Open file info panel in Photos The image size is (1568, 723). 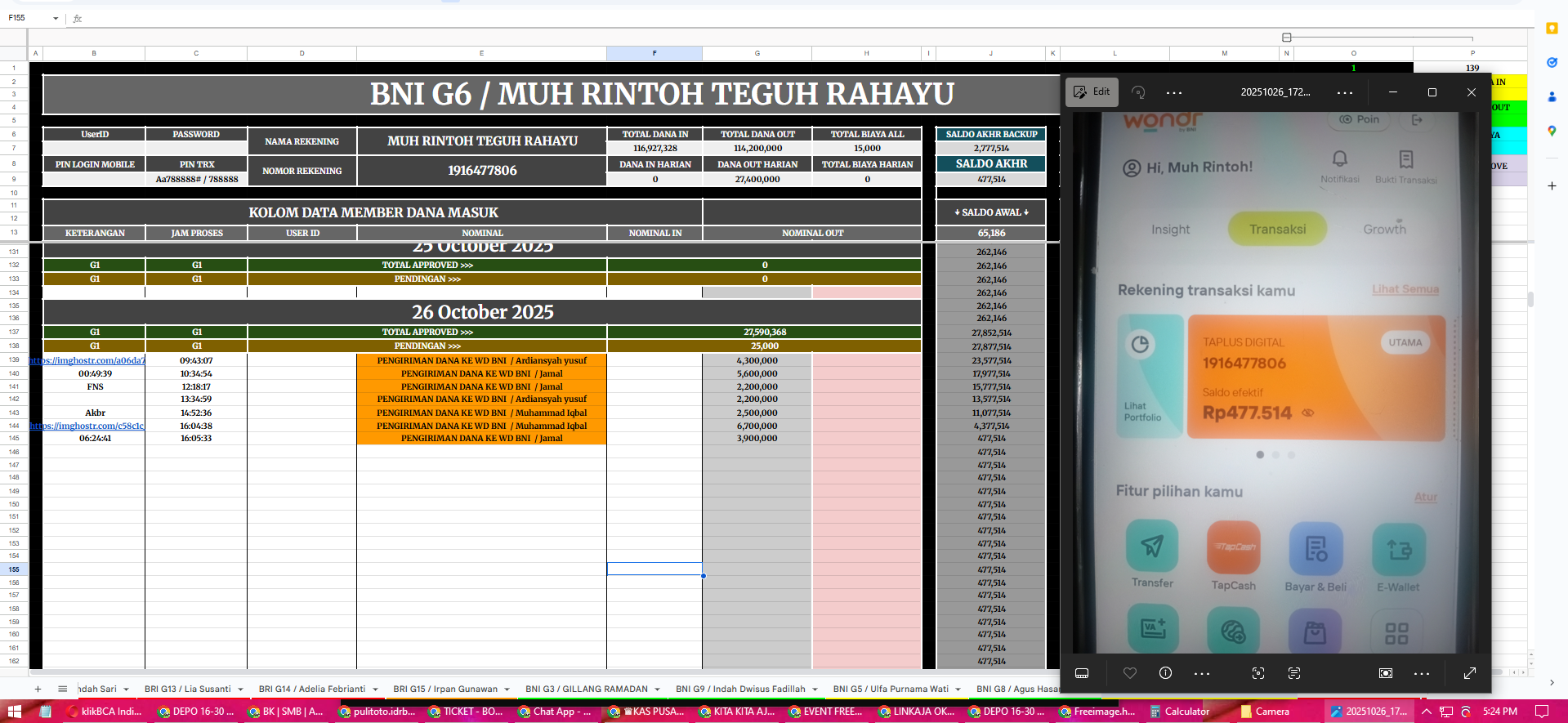click(x=1165, y=673)
